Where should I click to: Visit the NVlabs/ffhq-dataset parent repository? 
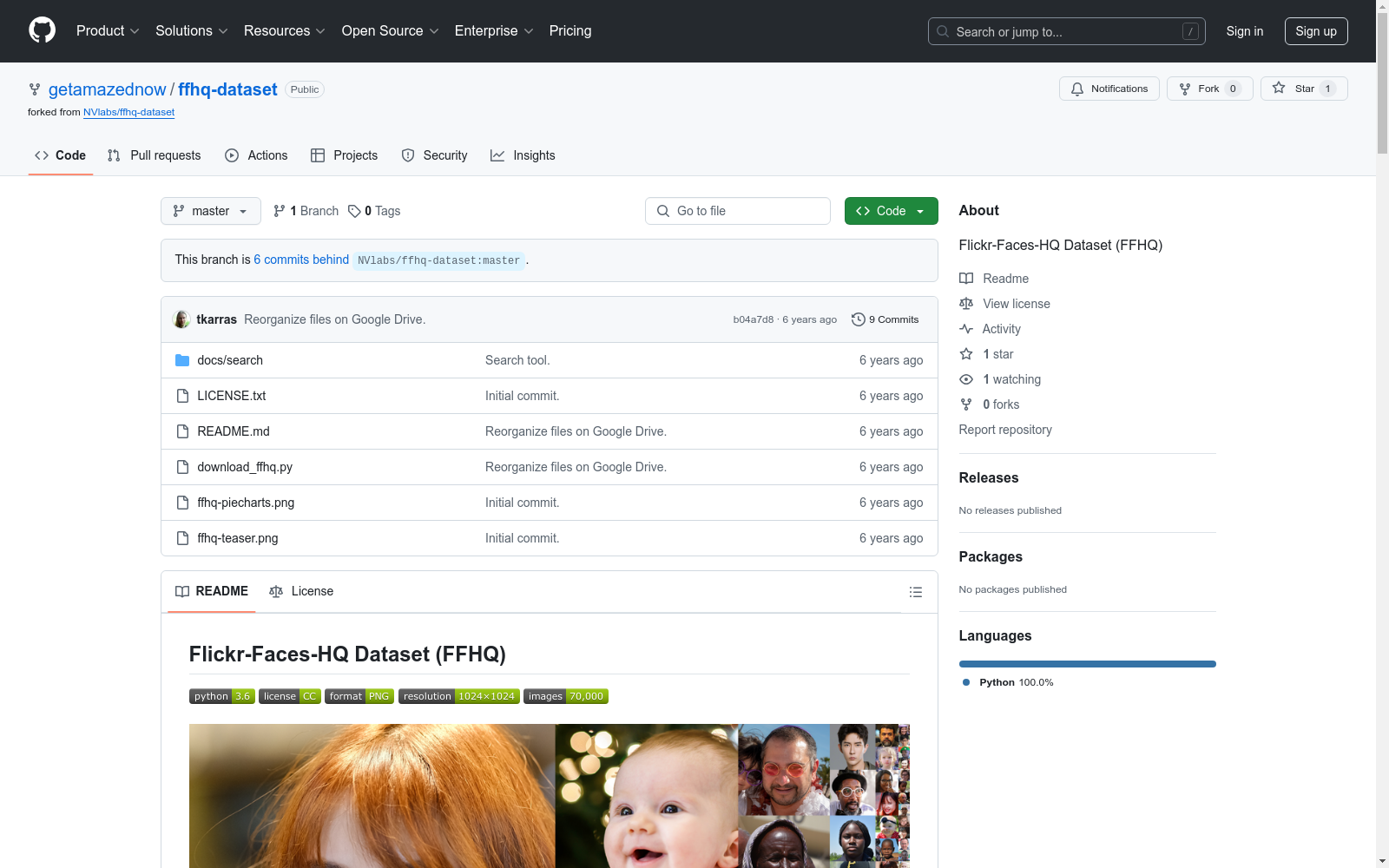click(128, 112)
